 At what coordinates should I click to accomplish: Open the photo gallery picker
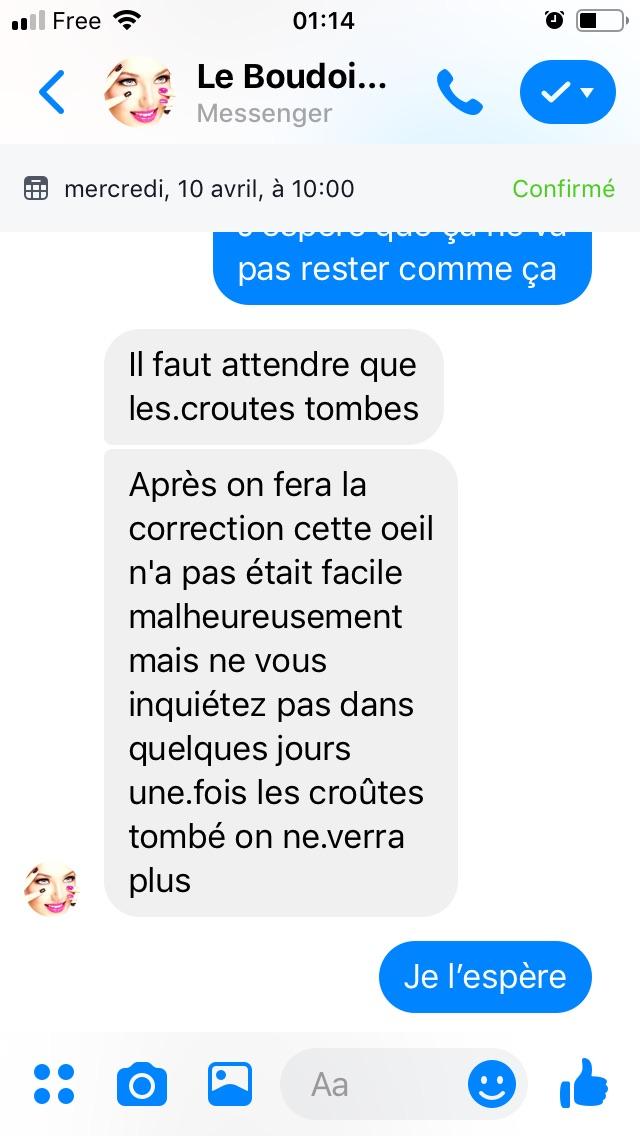click(x=230, y=1084)
